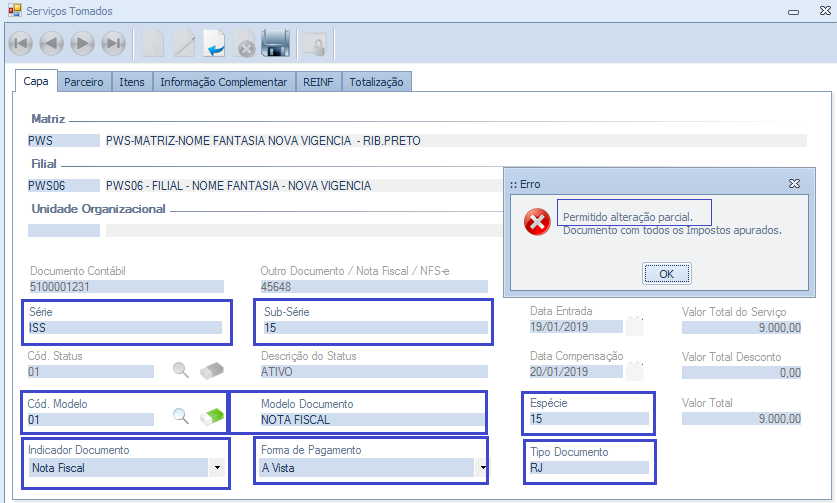Click the Série input field
The width and height of the screenshot is (837, 503).
pos(125,327)
